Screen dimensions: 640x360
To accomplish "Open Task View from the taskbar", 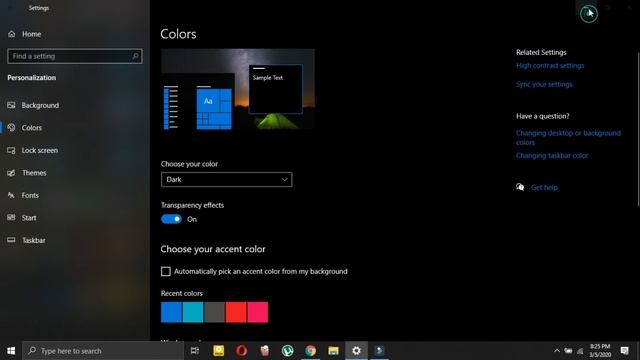I will click(195, 351).
